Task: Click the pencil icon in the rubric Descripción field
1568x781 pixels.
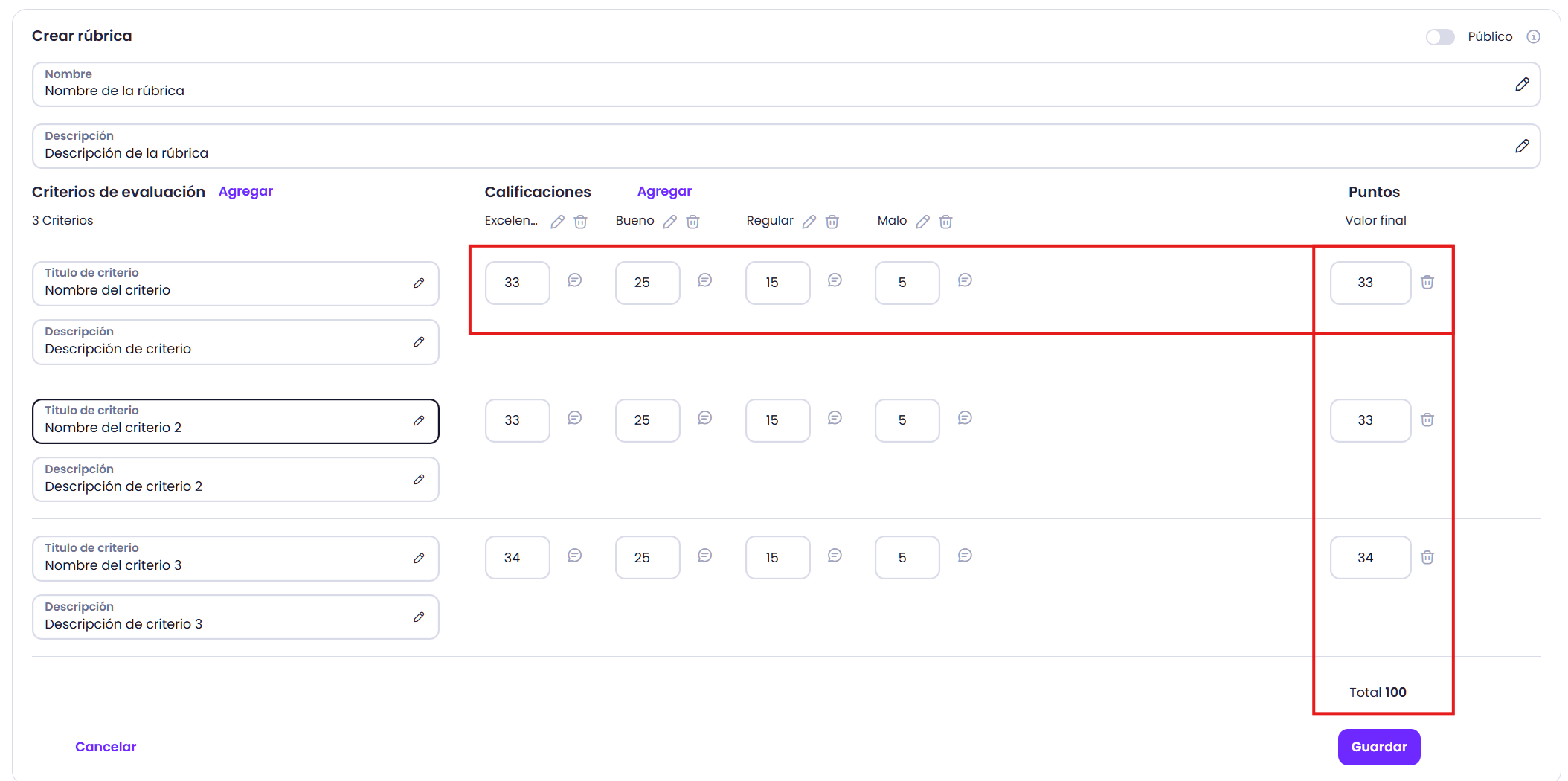Action: coord(1522,147)
